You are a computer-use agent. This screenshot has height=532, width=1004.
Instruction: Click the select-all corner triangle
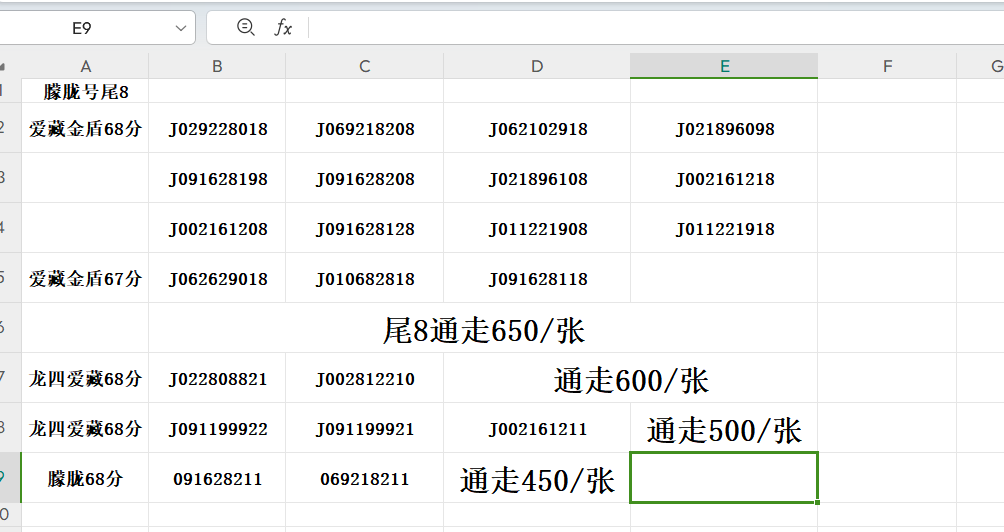[x=5, y=67]
